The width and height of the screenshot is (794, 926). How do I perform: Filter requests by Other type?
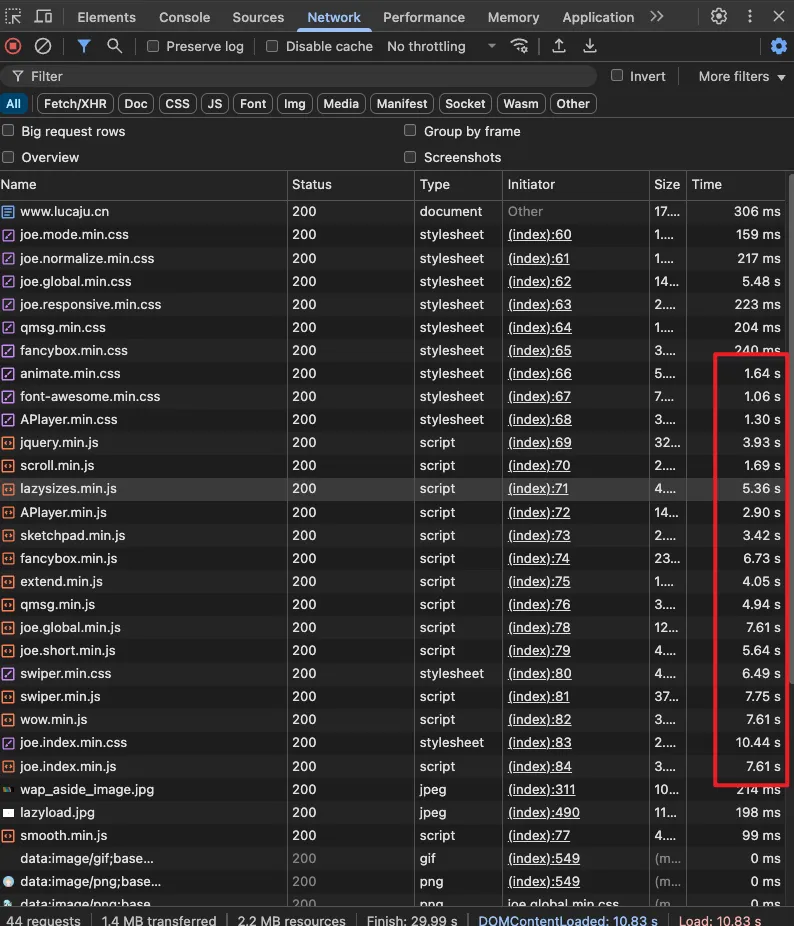coord(573,104)
